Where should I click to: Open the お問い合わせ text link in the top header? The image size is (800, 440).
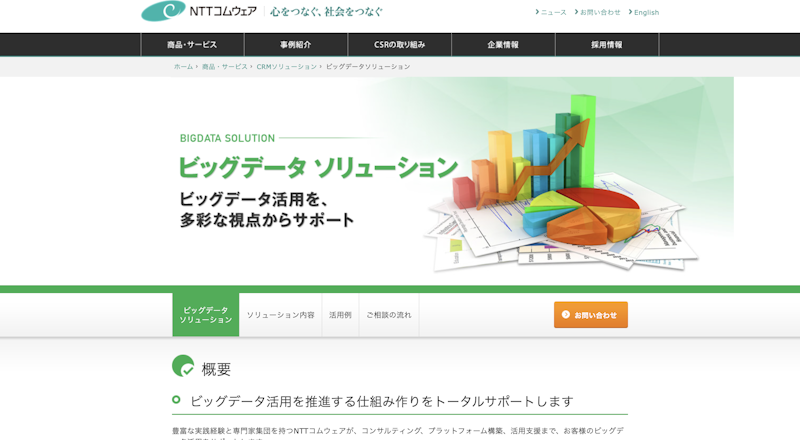pos(600,13)
